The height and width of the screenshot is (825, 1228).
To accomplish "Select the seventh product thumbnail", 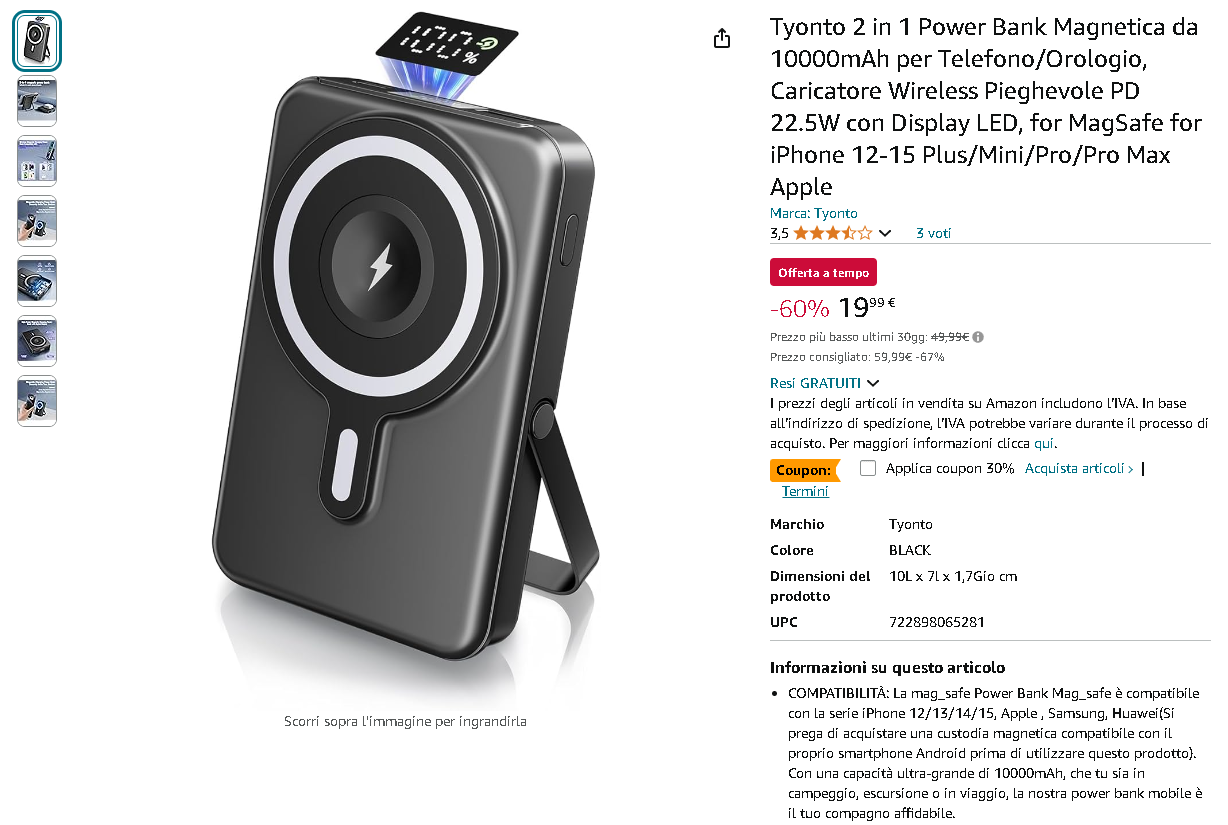I will [37, 401].
